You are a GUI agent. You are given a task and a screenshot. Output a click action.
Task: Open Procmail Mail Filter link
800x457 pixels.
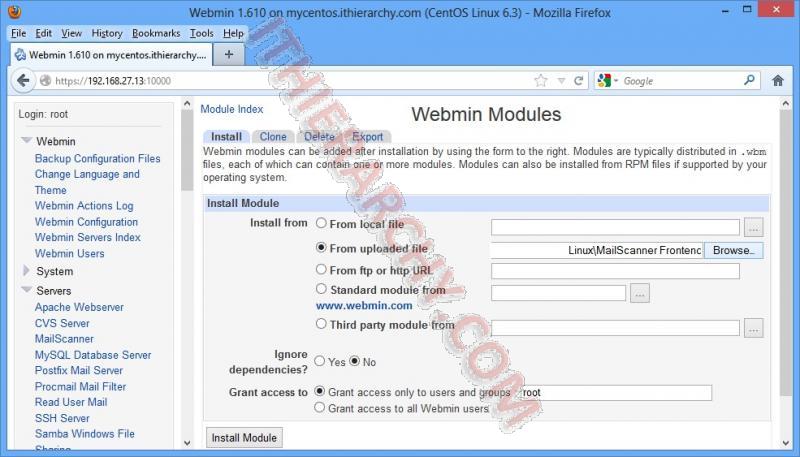[x=80, y=387]
